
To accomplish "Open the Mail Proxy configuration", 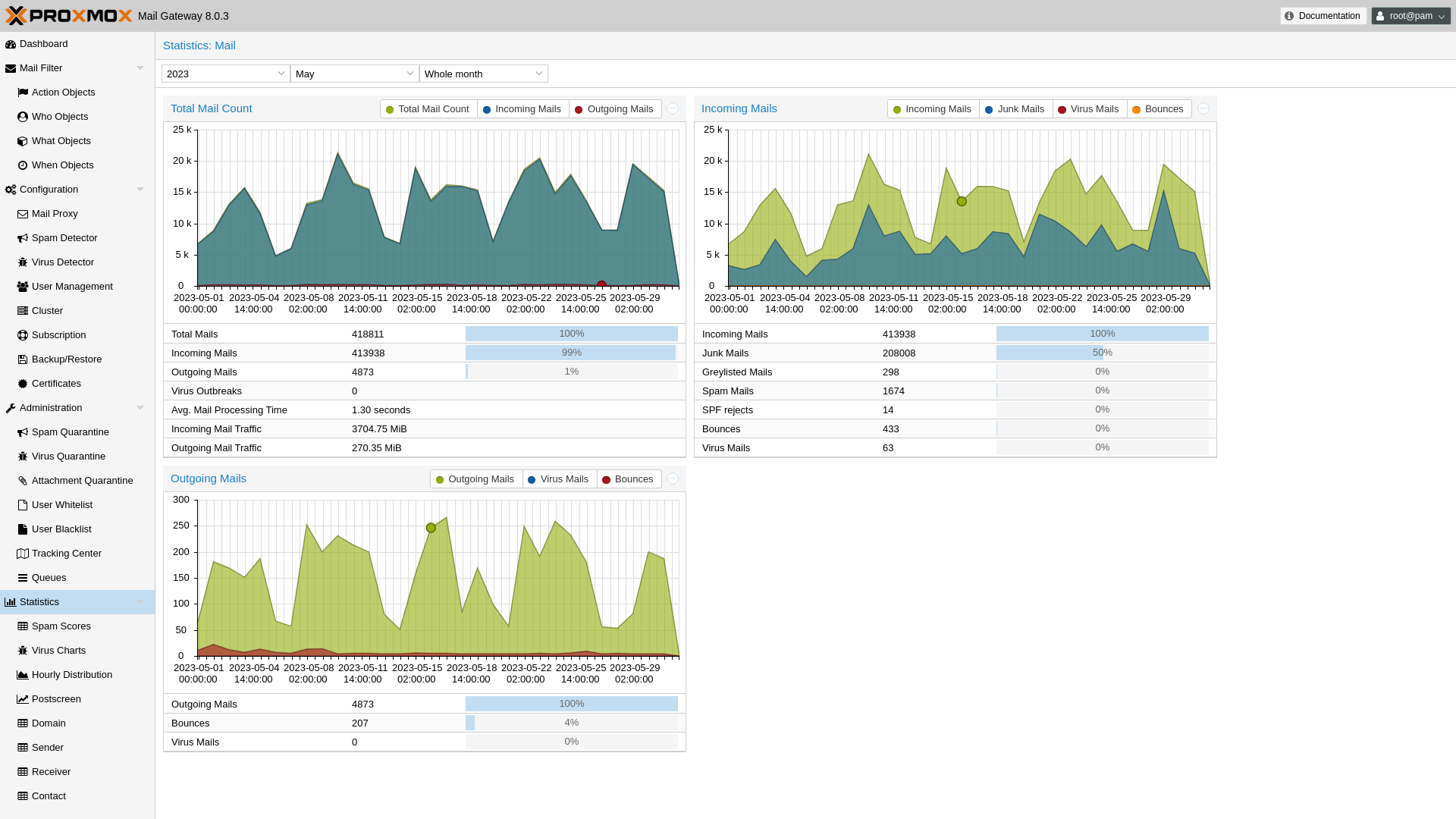I will coord(54,213).
